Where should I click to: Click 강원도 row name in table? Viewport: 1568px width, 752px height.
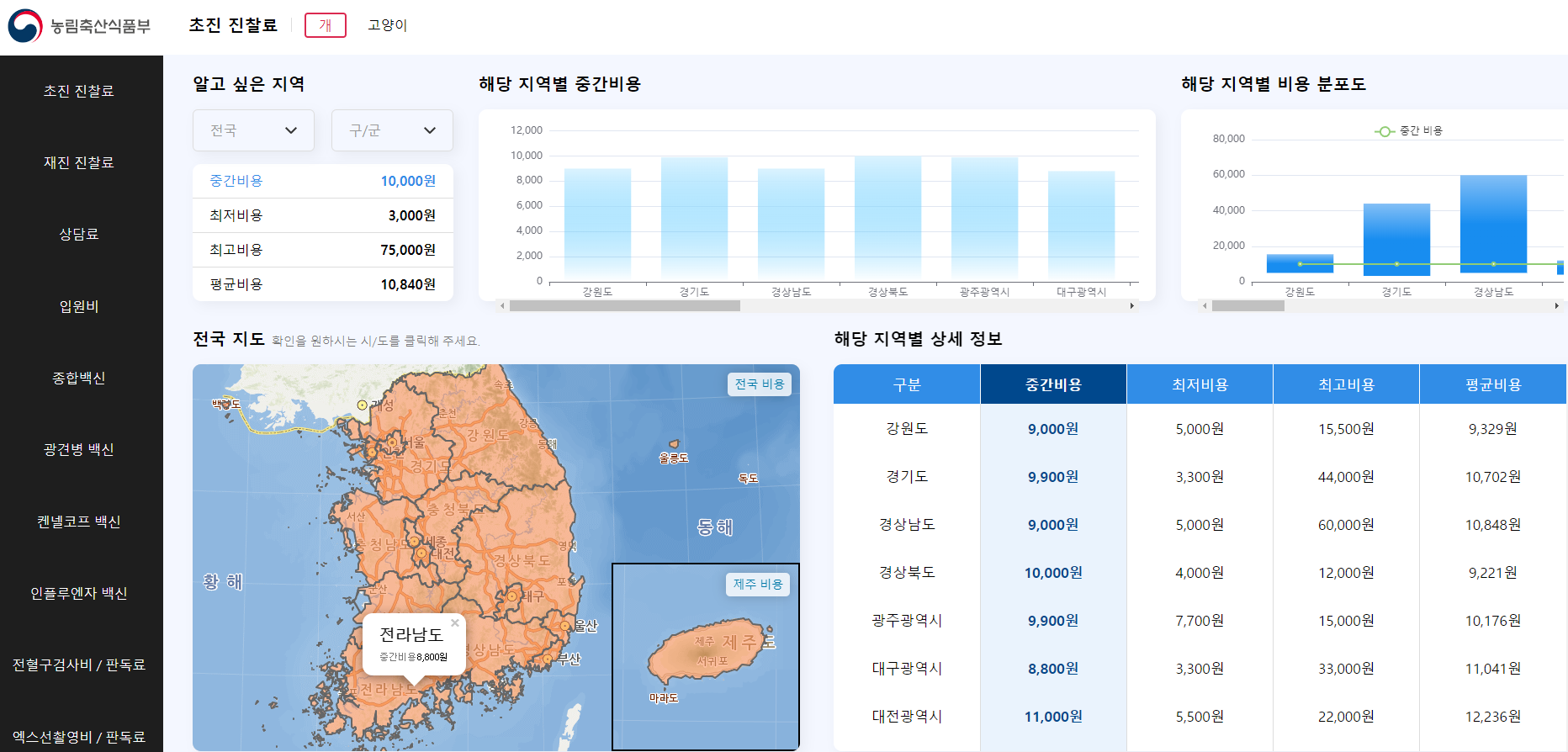pyautogui.click(x=907, y=428)
